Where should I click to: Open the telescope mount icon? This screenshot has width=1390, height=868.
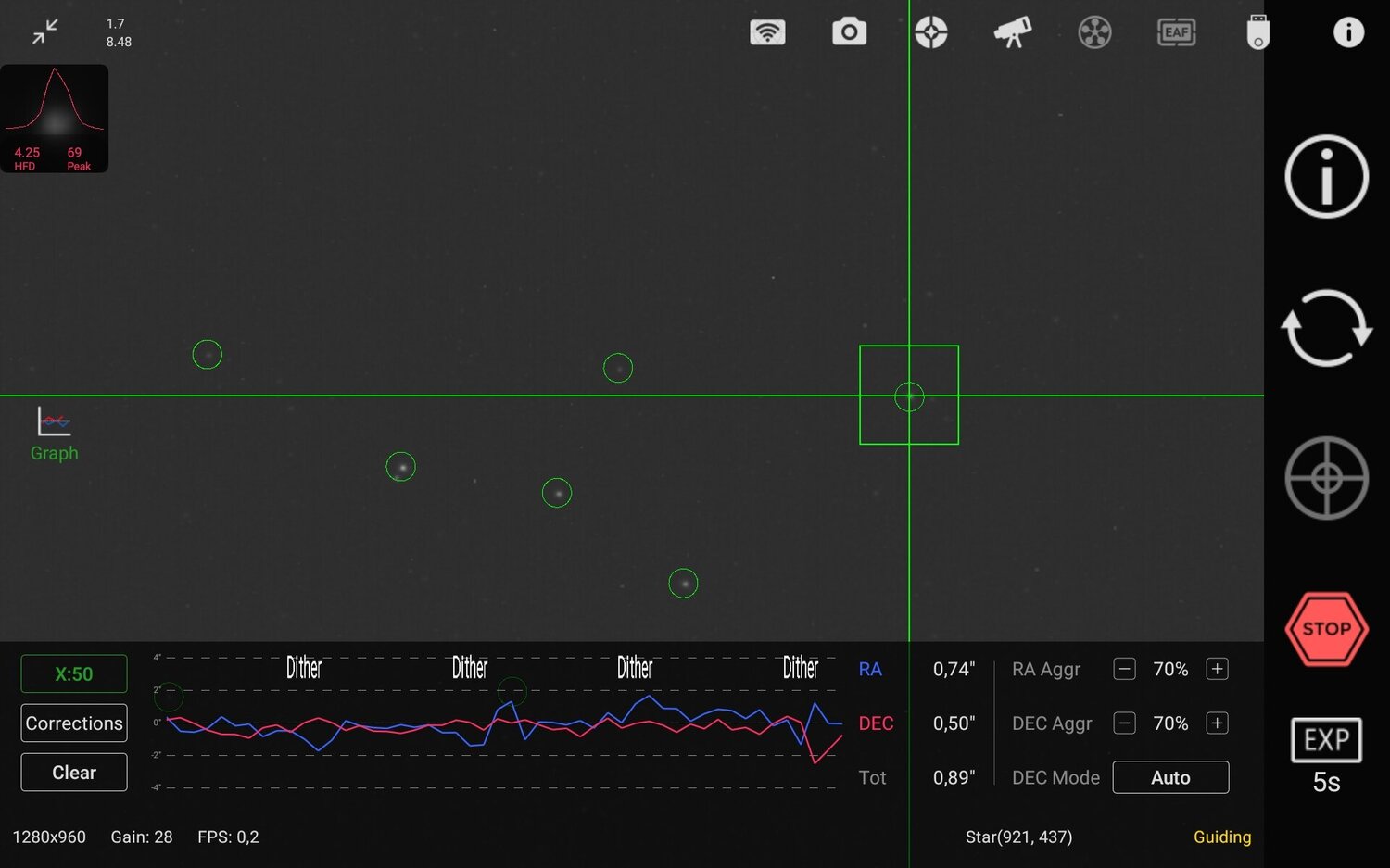point(1012,31)
